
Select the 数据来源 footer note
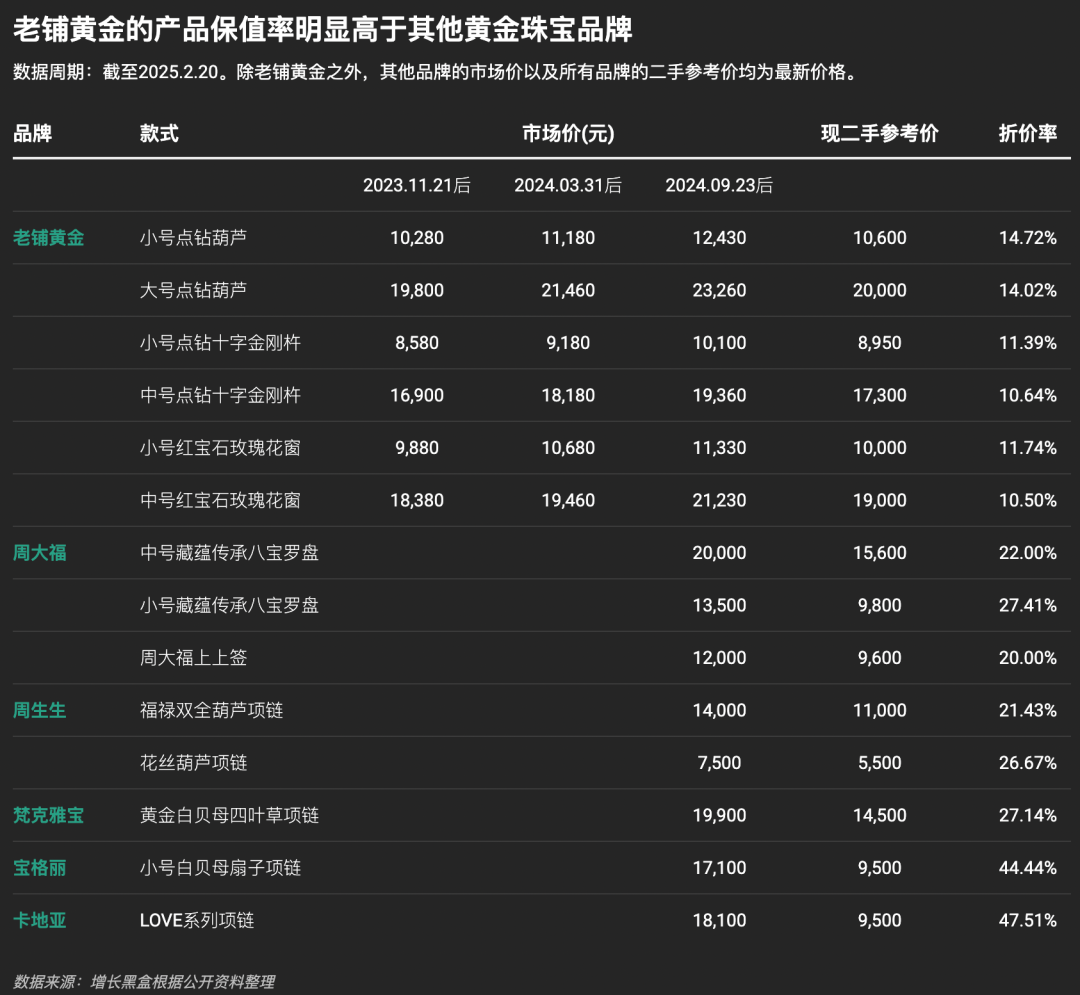(144, 981)
